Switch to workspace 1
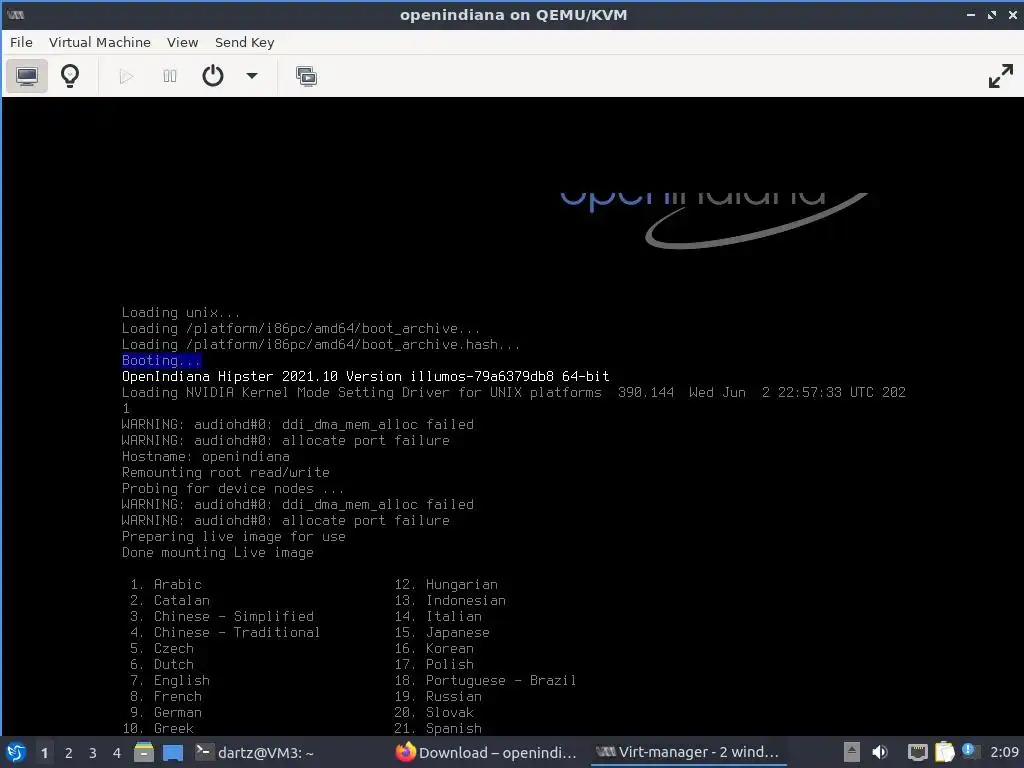This screenshot has height=768, width=1024. click(x=44, y=752)
